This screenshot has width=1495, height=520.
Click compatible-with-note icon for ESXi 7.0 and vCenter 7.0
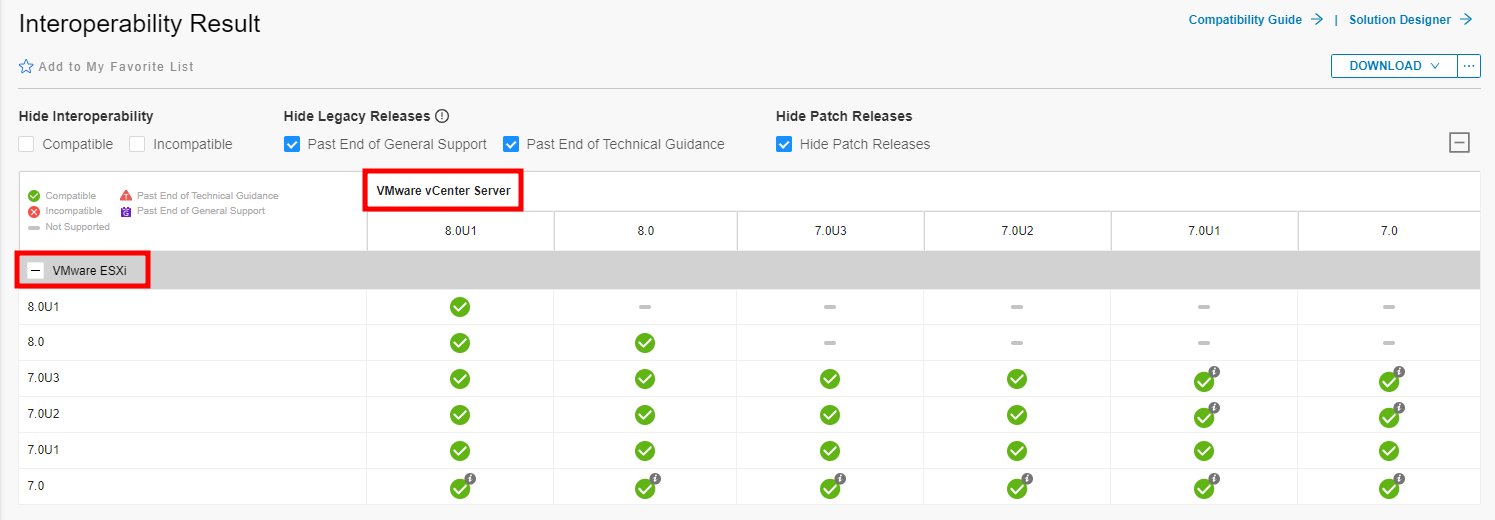[1390, 488]
